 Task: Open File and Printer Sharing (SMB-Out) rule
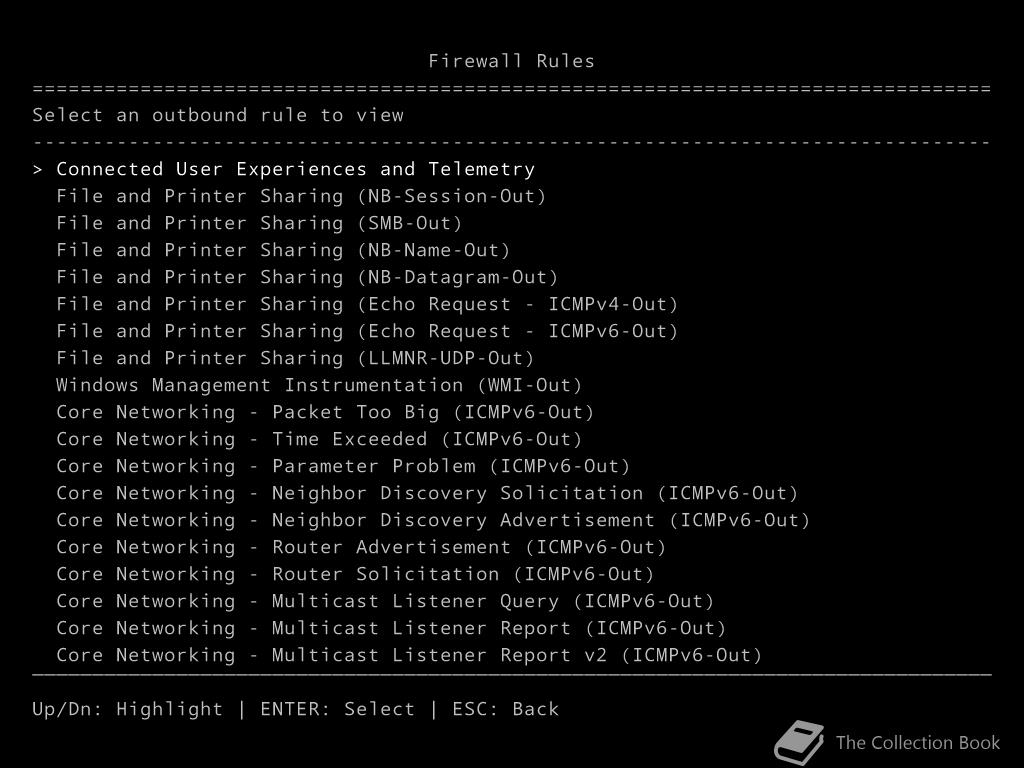(259, 223)
